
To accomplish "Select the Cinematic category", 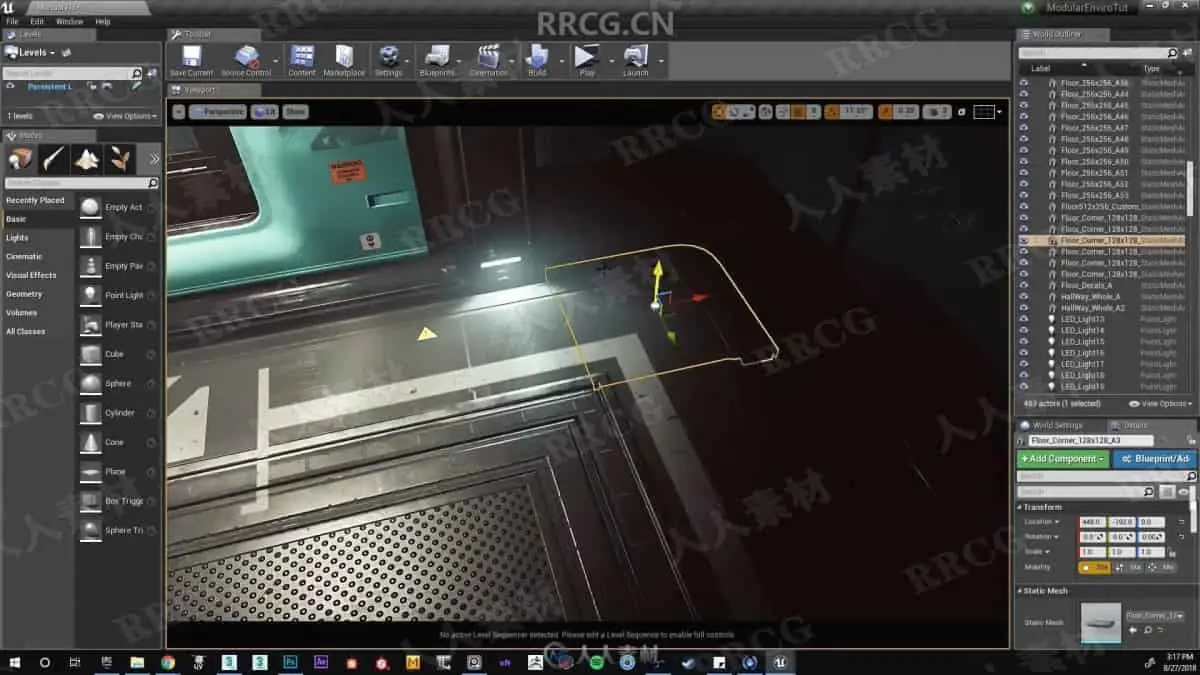I will (37, 256).
